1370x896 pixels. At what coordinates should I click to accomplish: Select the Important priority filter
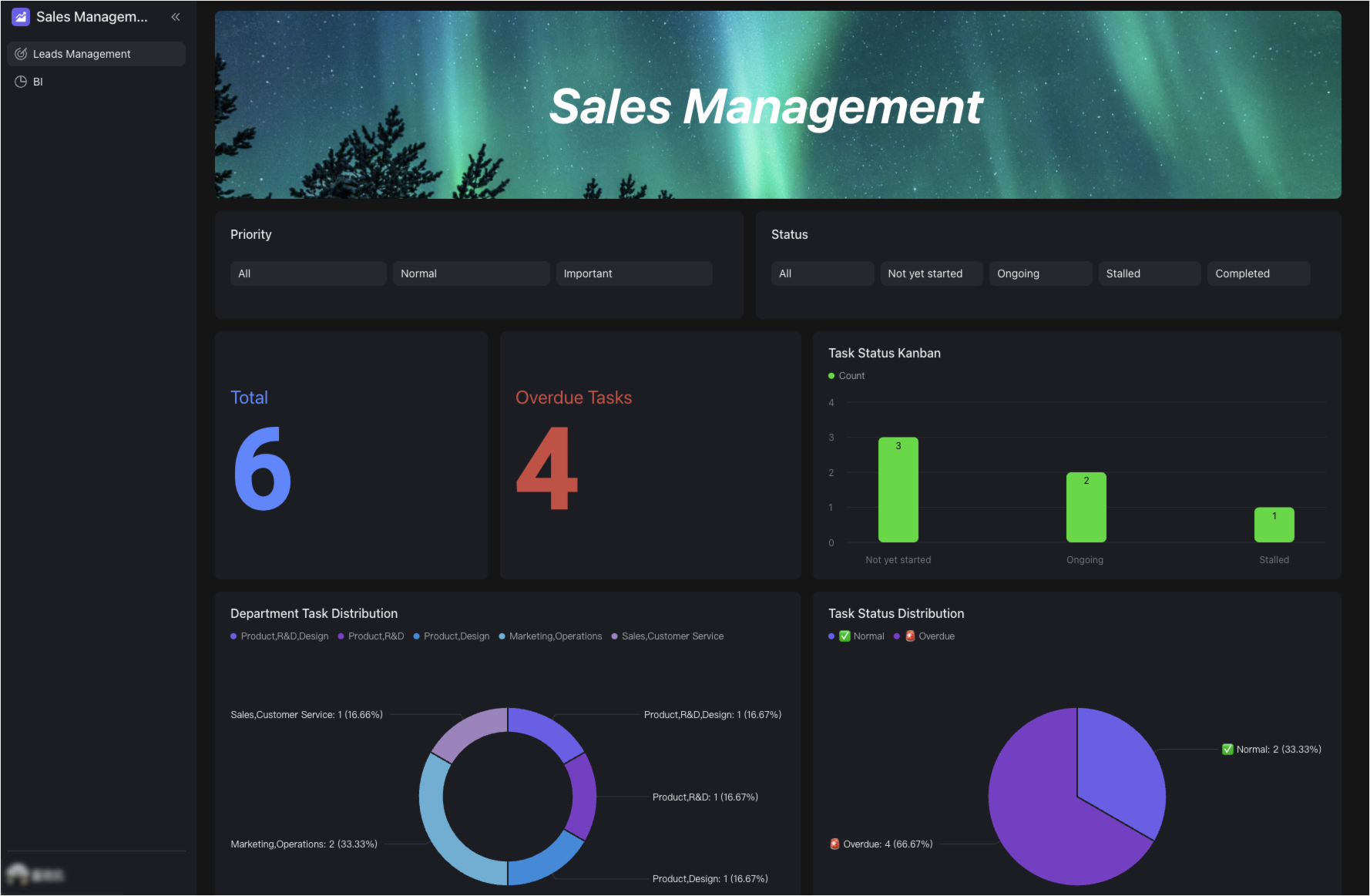pyautogui.click(x=633, y=273)
